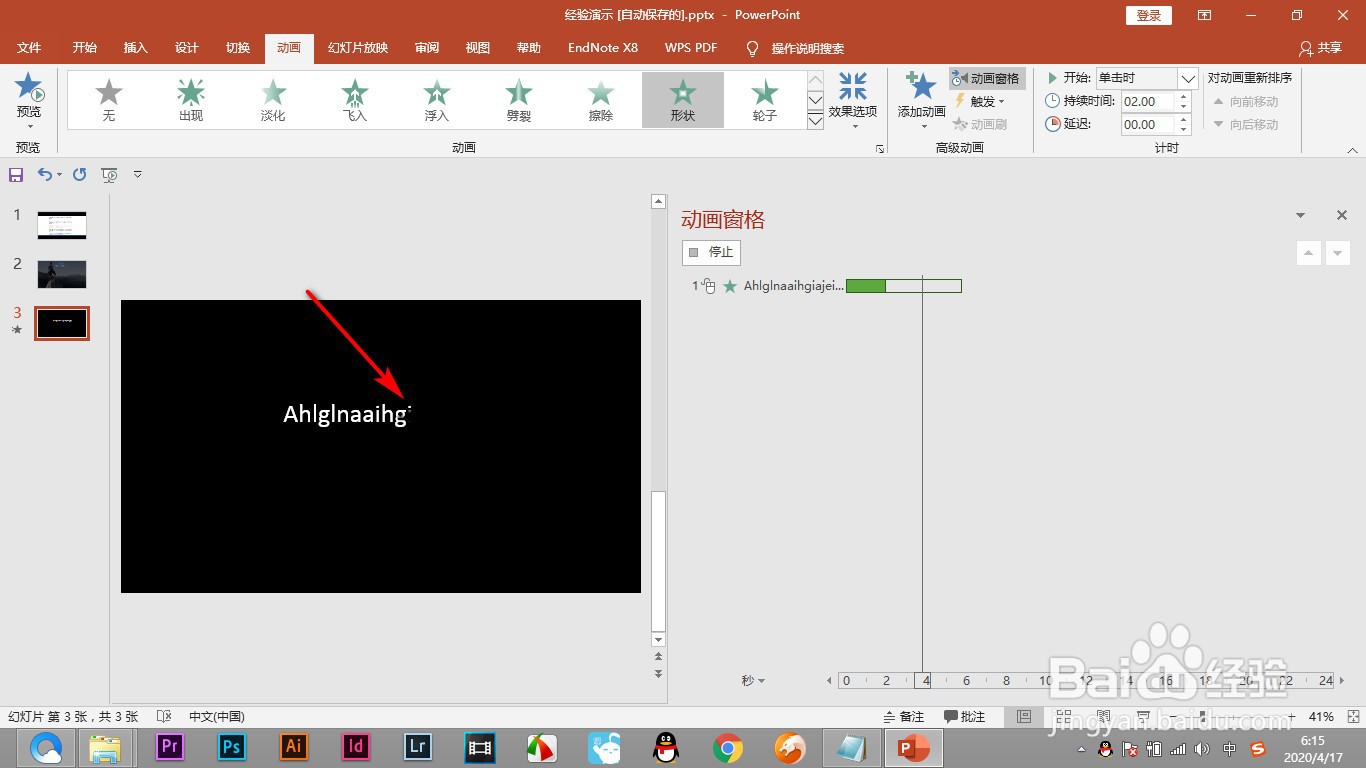The image size is (1366, 768).
Task: Switch to the 插入 insert tab
Action: [x=135, y=48]
